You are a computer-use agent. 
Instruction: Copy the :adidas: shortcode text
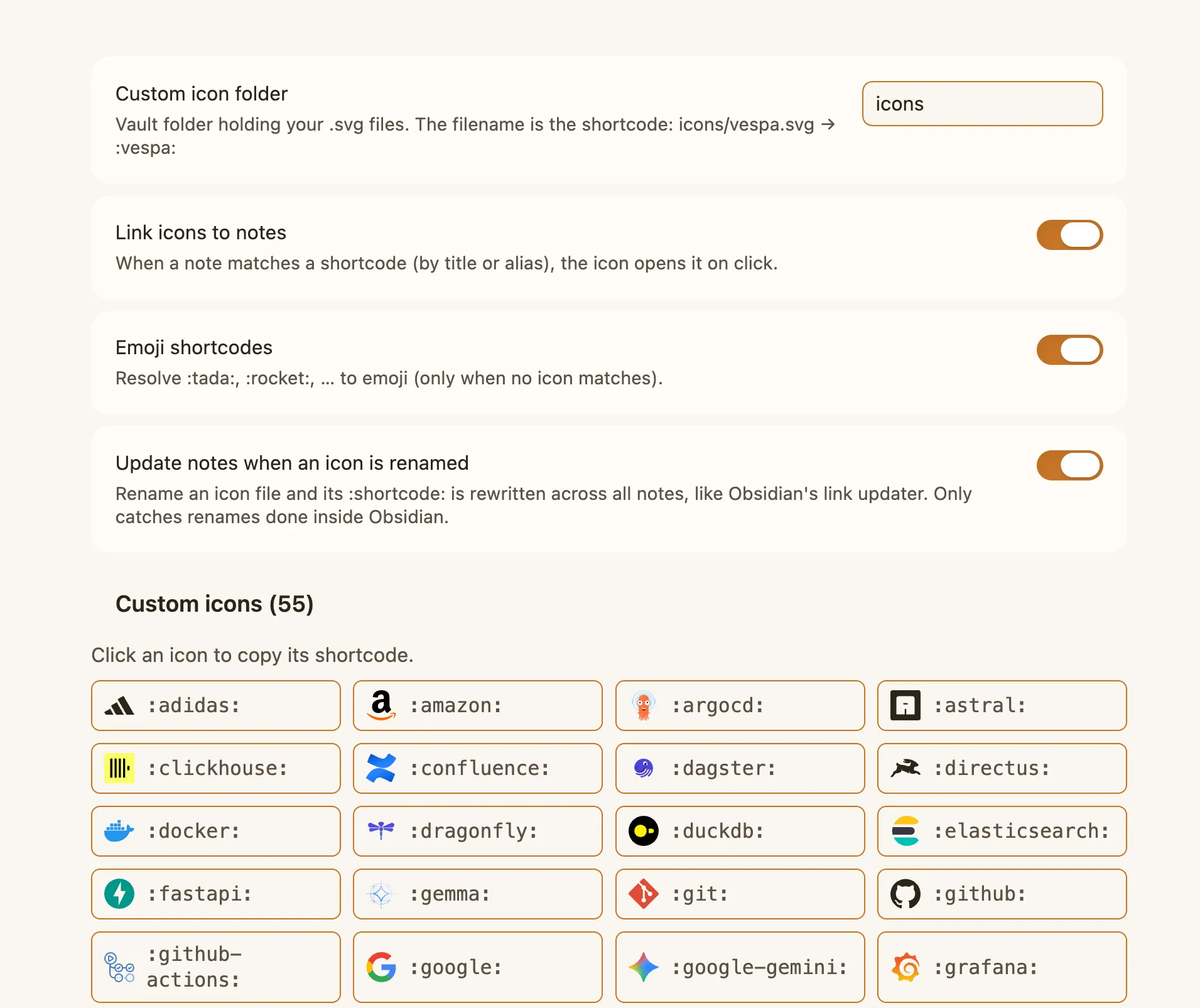(193, 705)
